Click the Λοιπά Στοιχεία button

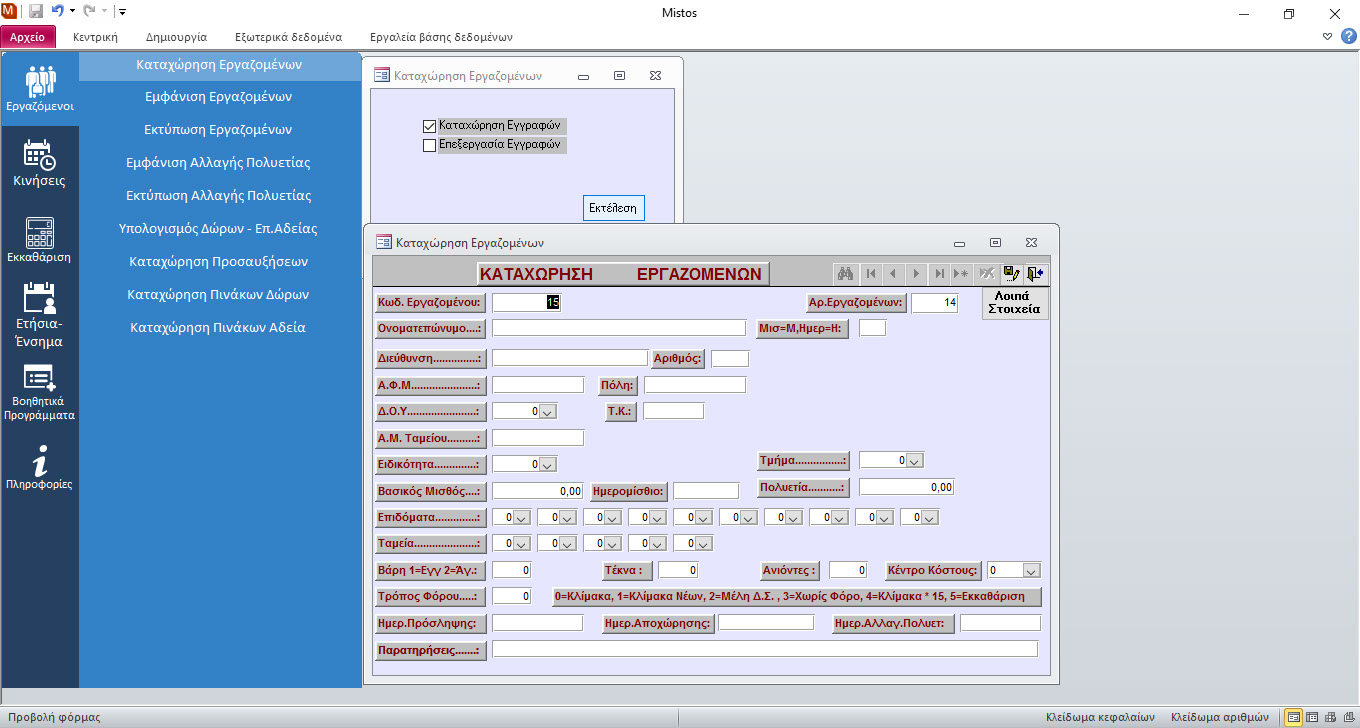(1015, 303)
